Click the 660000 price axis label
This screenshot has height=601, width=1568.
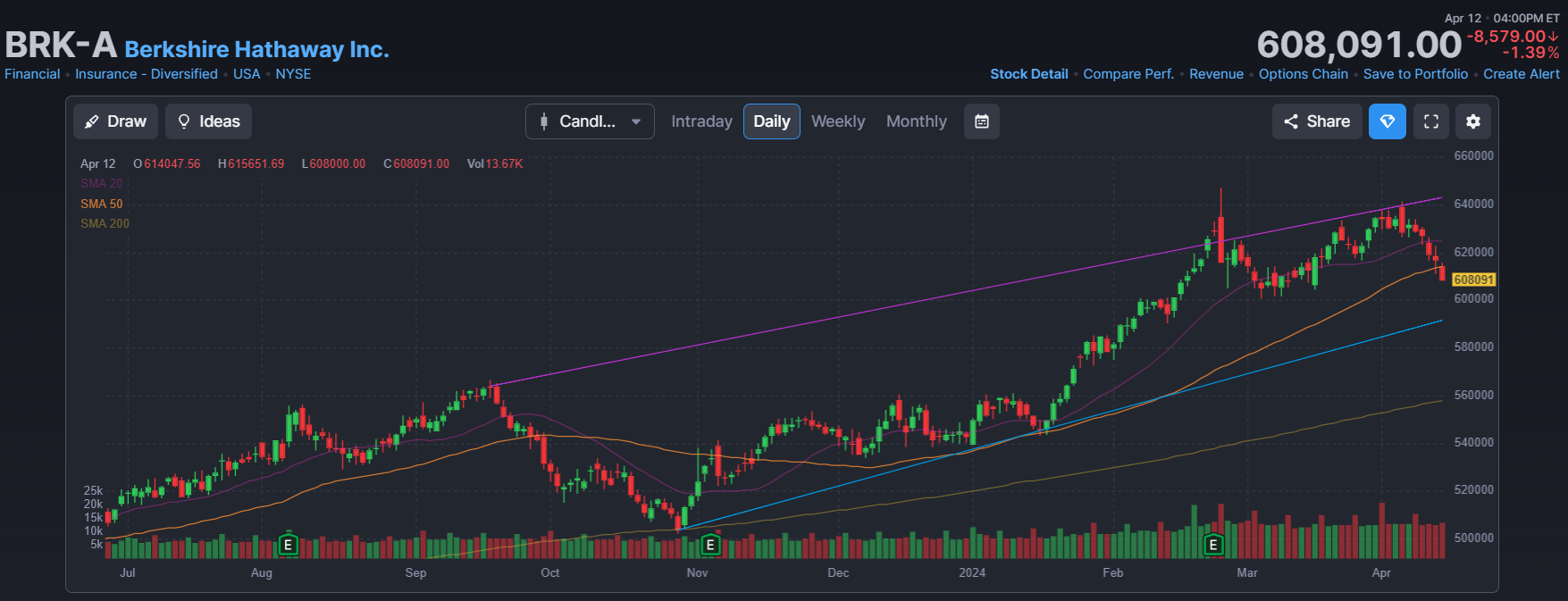click(x=1474, y=155)
